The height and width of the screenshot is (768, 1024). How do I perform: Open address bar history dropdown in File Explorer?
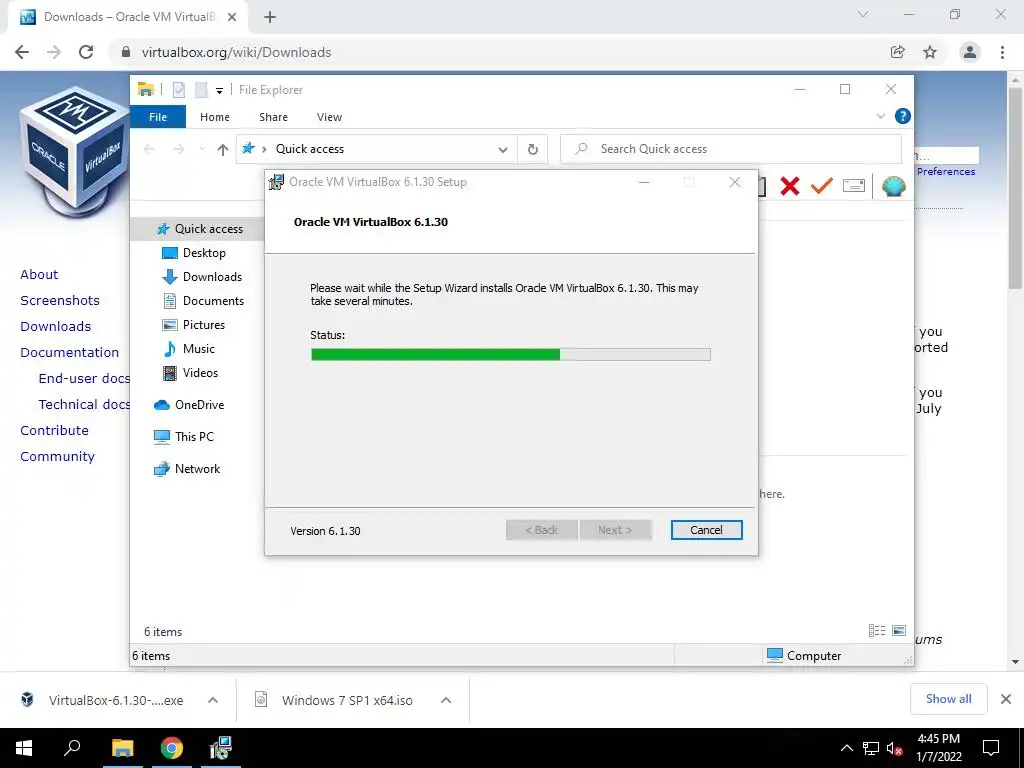pos(503,150)
